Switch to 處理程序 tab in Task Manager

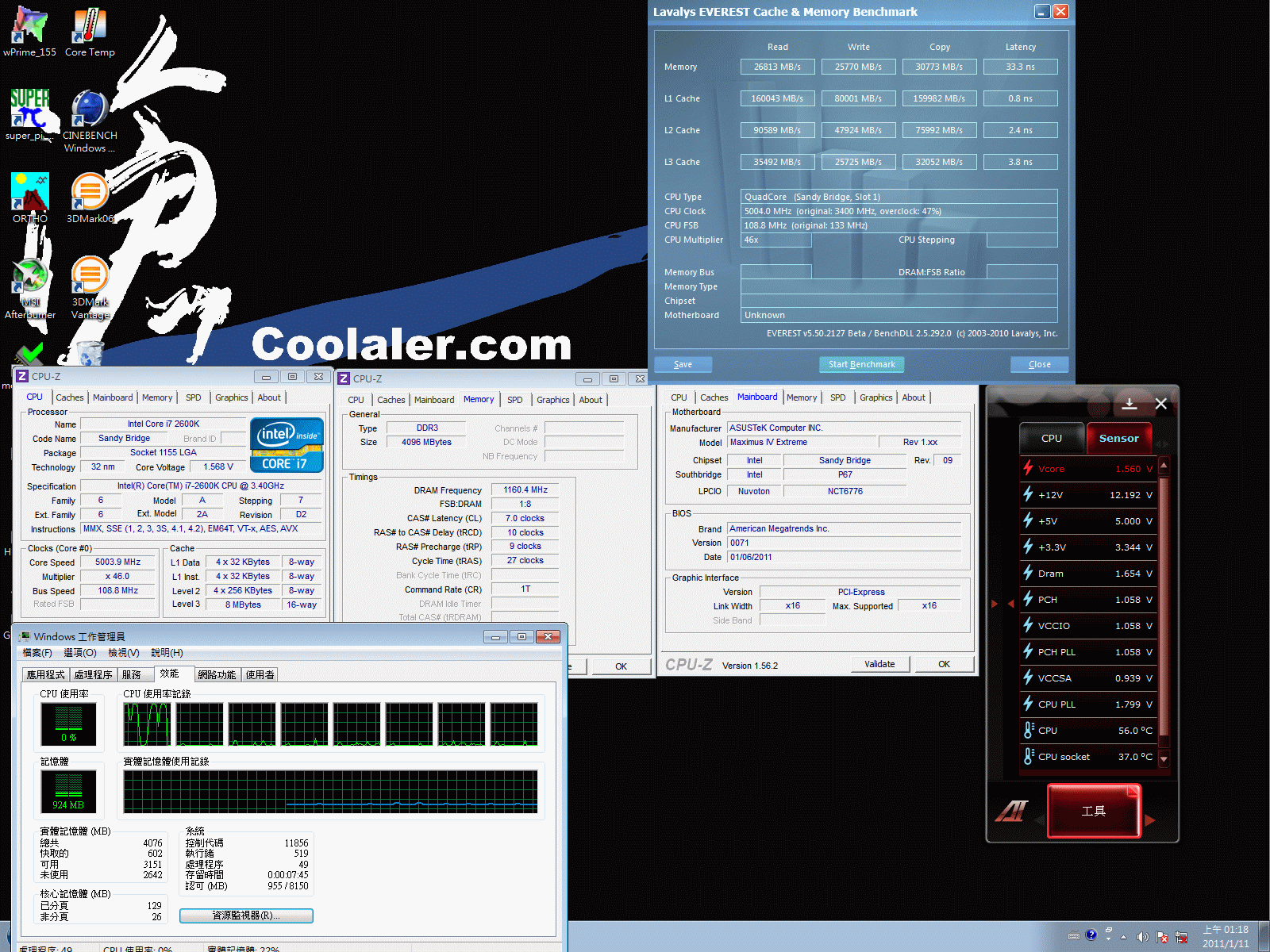(x=93, y=674)
